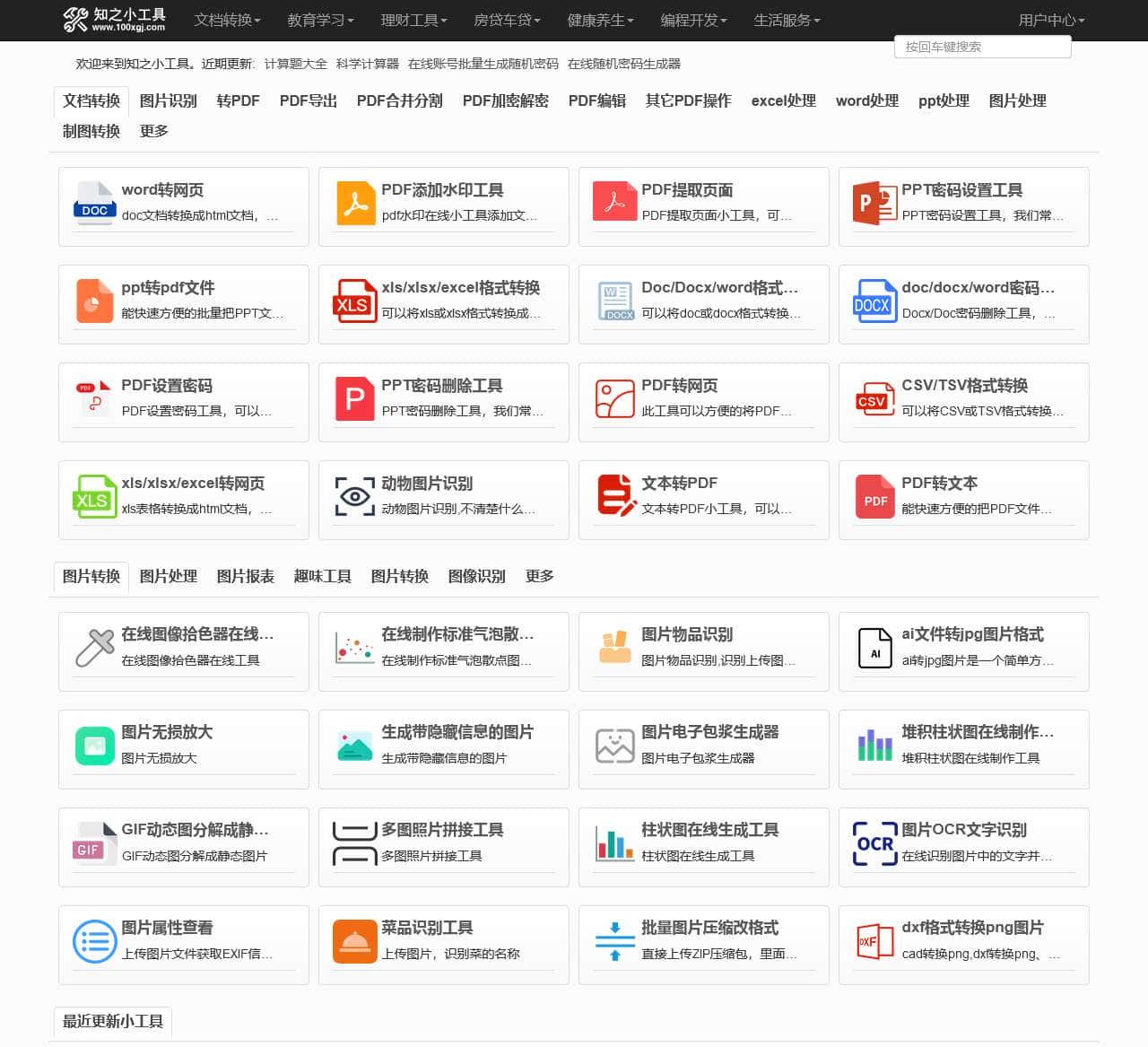
Task: Select the excel处理 category tab
Action: [x=782, y=100]
